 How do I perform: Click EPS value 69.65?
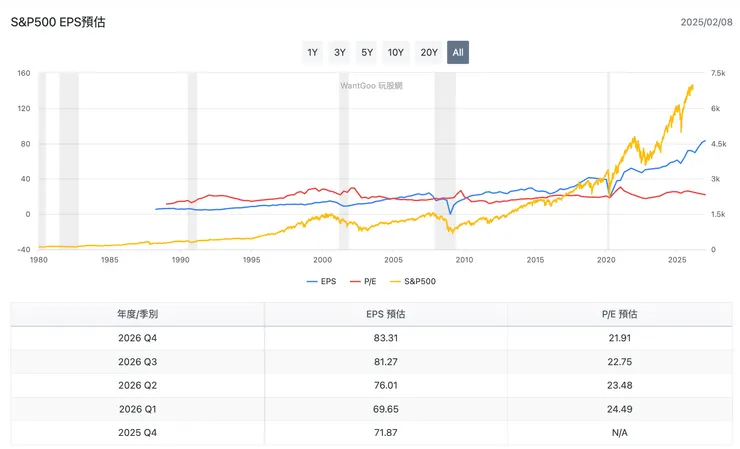(x=386, y=409)
